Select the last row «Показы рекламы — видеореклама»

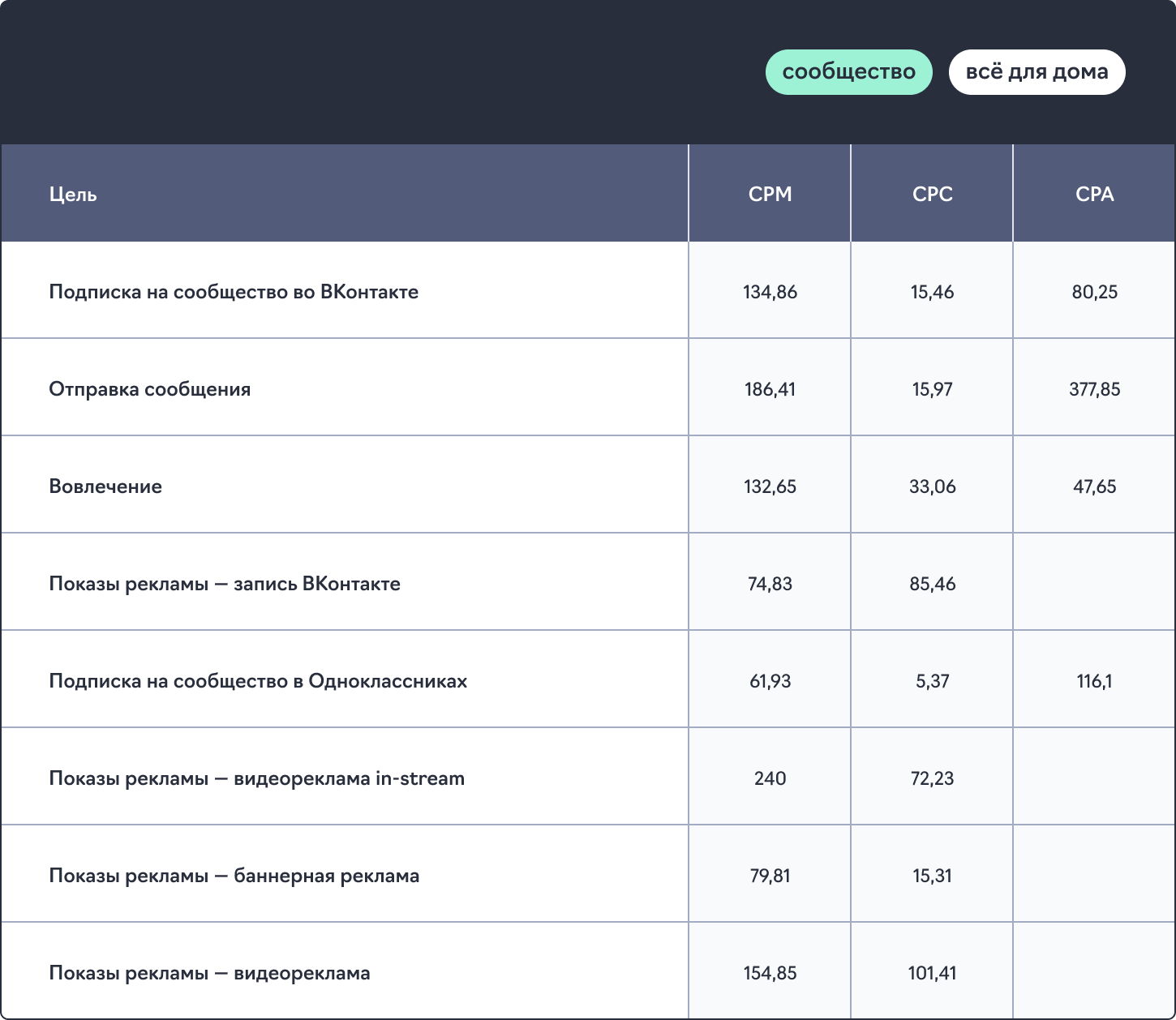coord(209,973)
